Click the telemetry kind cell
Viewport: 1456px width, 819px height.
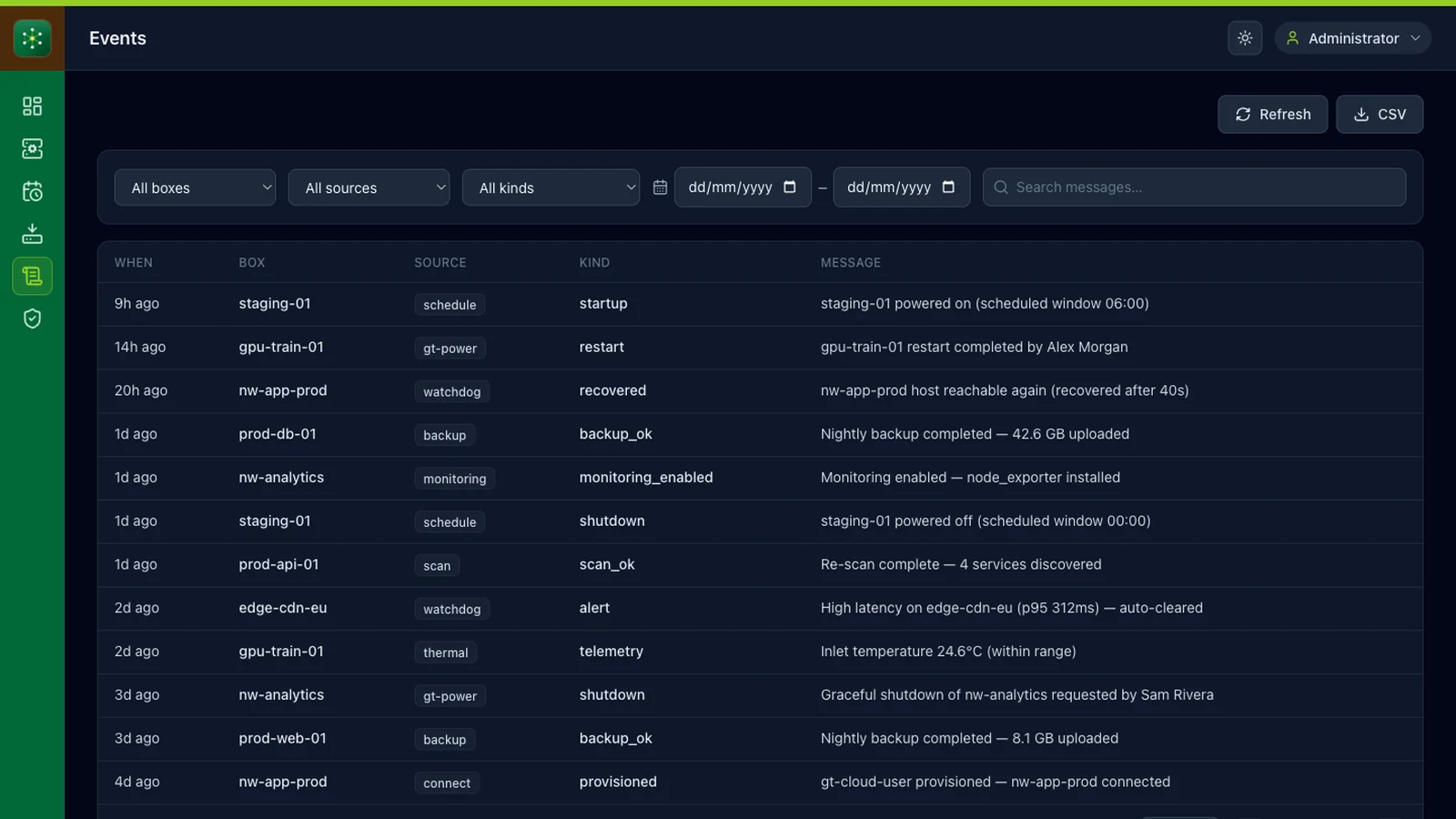point(612,652)
